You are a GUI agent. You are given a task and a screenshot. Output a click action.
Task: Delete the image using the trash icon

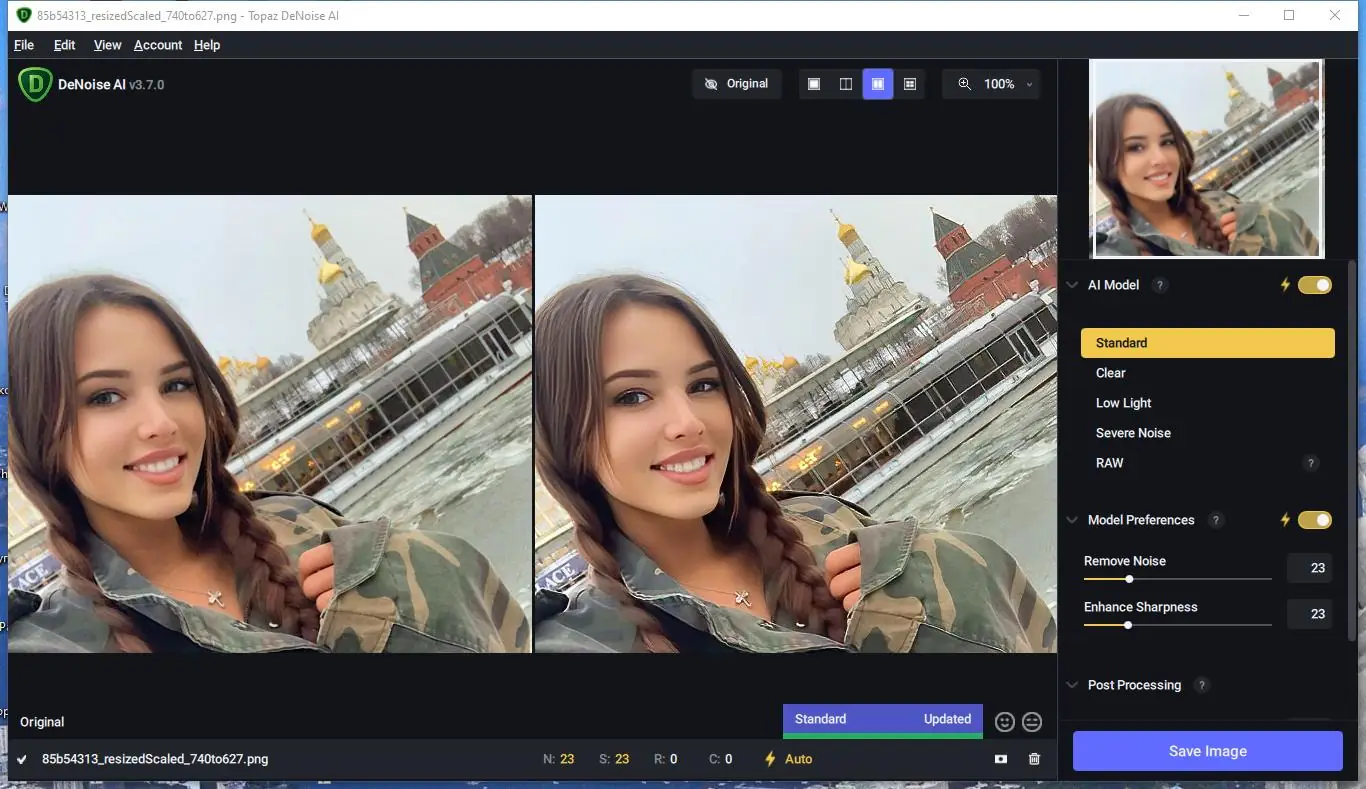click(x=1034, y=759)
